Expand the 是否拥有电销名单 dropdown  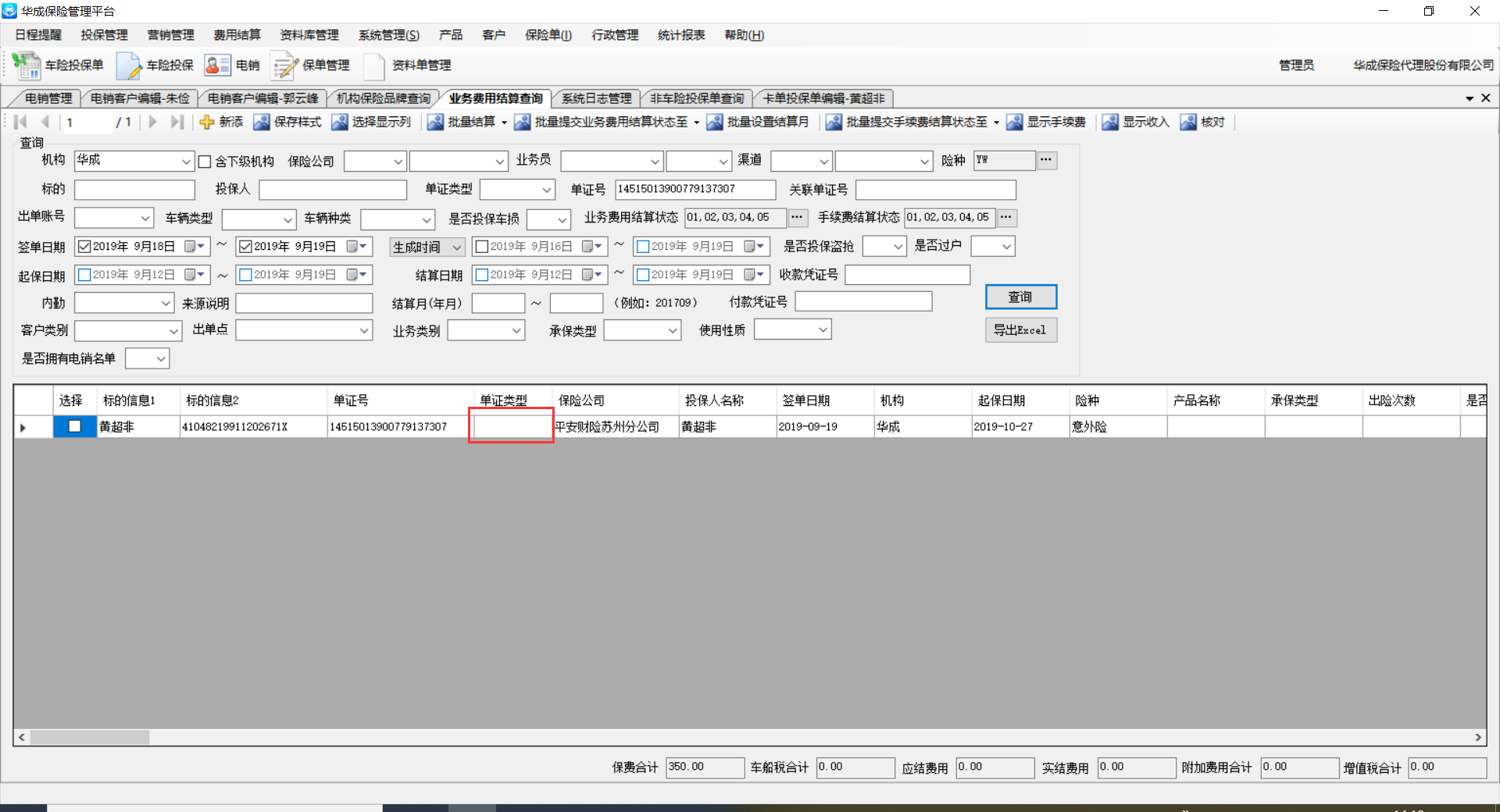pos(160,359)
